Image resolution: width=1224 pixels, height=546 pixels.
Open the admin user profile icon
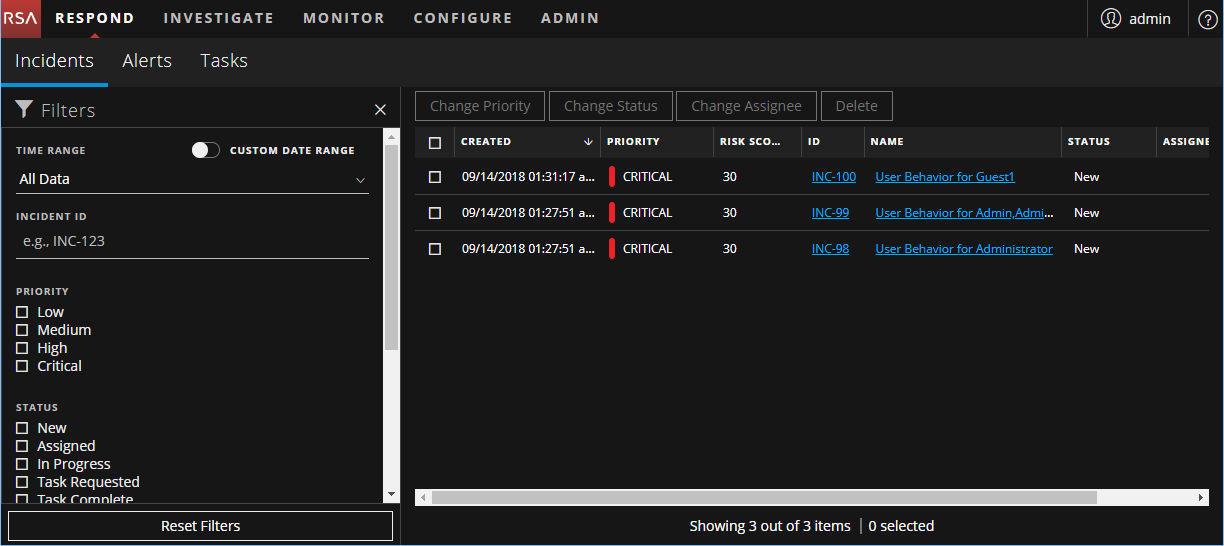point(1110,19)
